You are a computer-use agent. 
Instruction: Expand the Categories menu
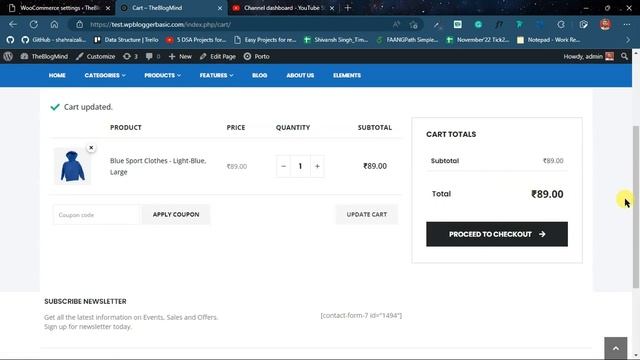(x=105, y=76)
